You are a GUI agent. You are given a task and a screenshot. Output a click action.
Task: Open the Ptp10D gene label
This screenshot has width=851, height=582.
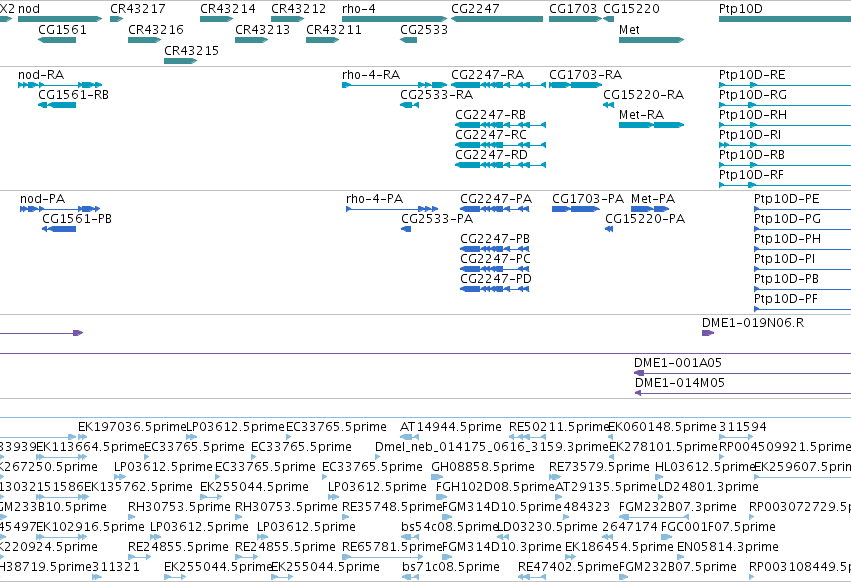(x=741, y=9)
